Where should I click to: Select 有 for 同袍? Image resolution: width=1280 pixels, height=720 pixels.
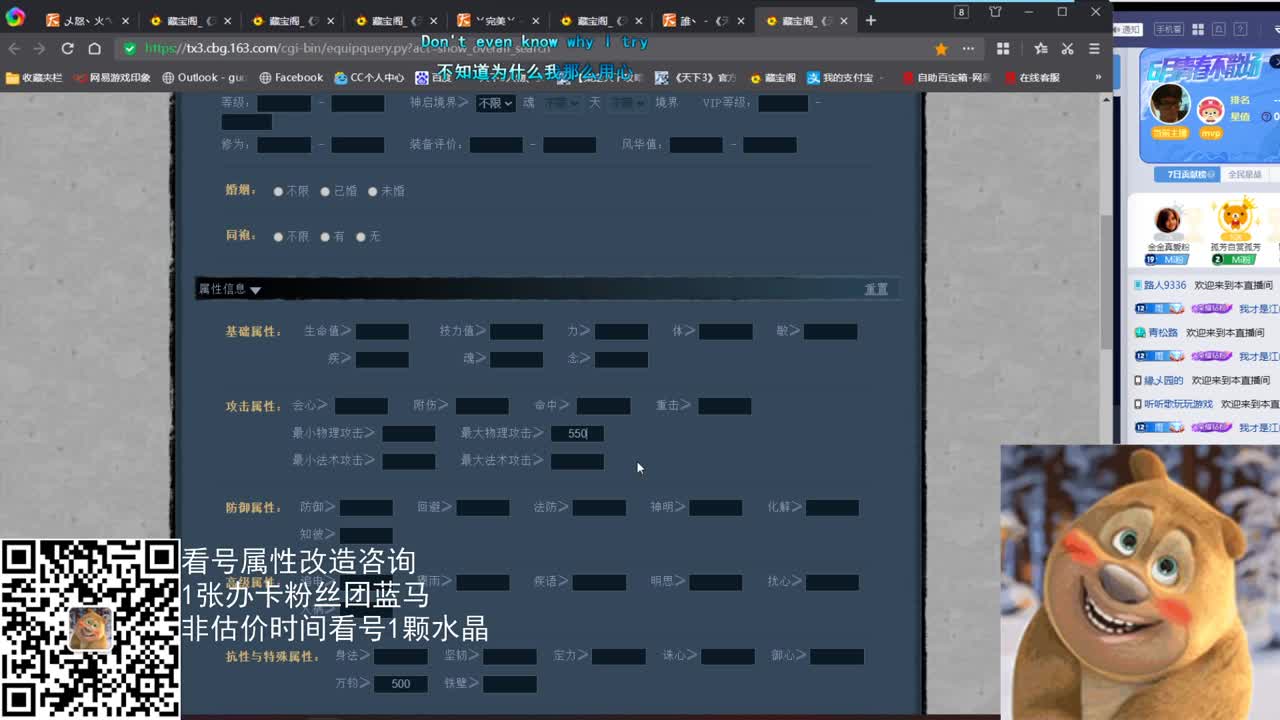[325, 237]
